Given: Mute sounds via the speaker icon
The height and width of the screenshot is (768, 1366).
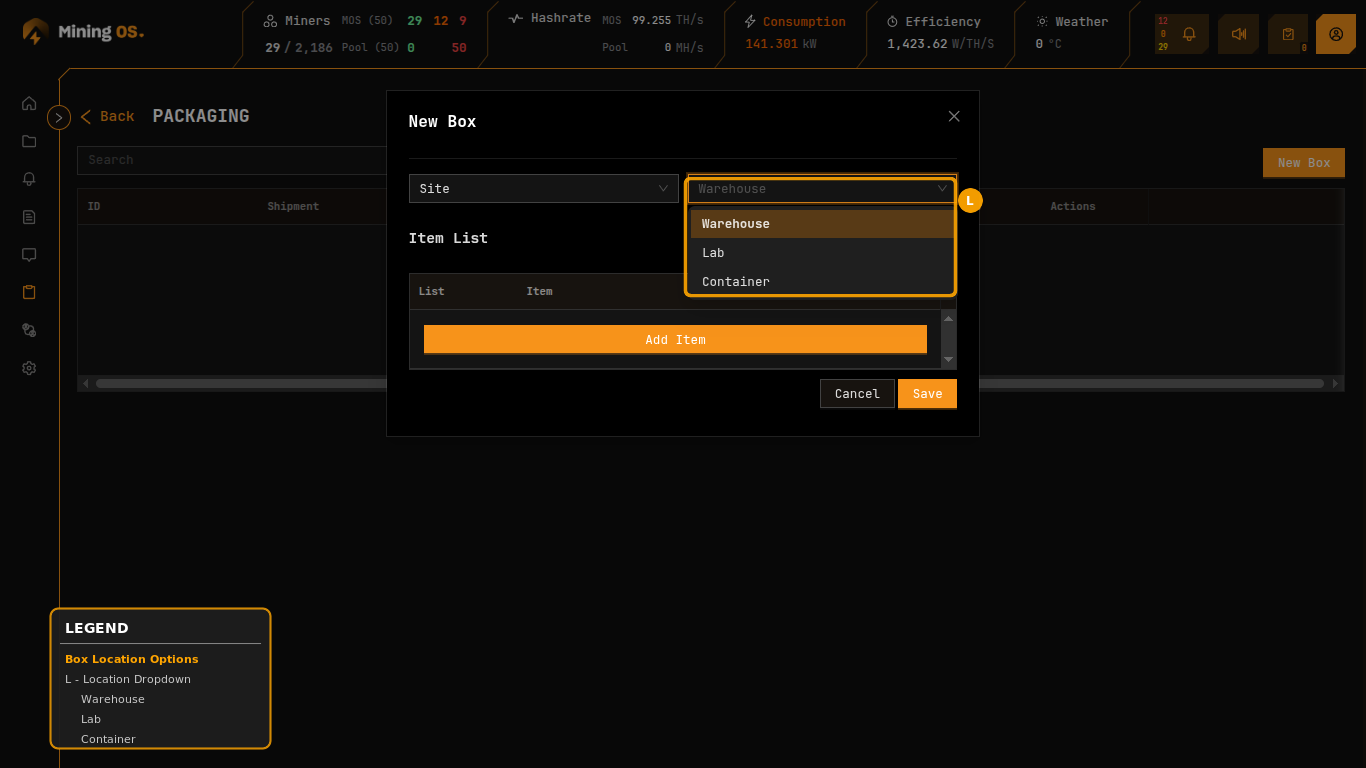Looking at the screenshot, I should (x=1238, y=33).
